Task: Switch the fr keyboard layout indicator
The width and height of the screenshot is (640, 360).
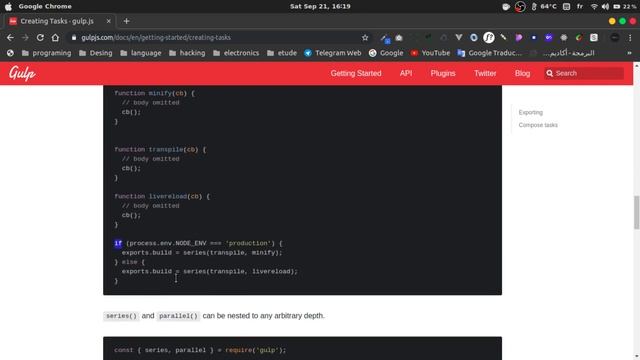Action: click(x=580, y=7)
